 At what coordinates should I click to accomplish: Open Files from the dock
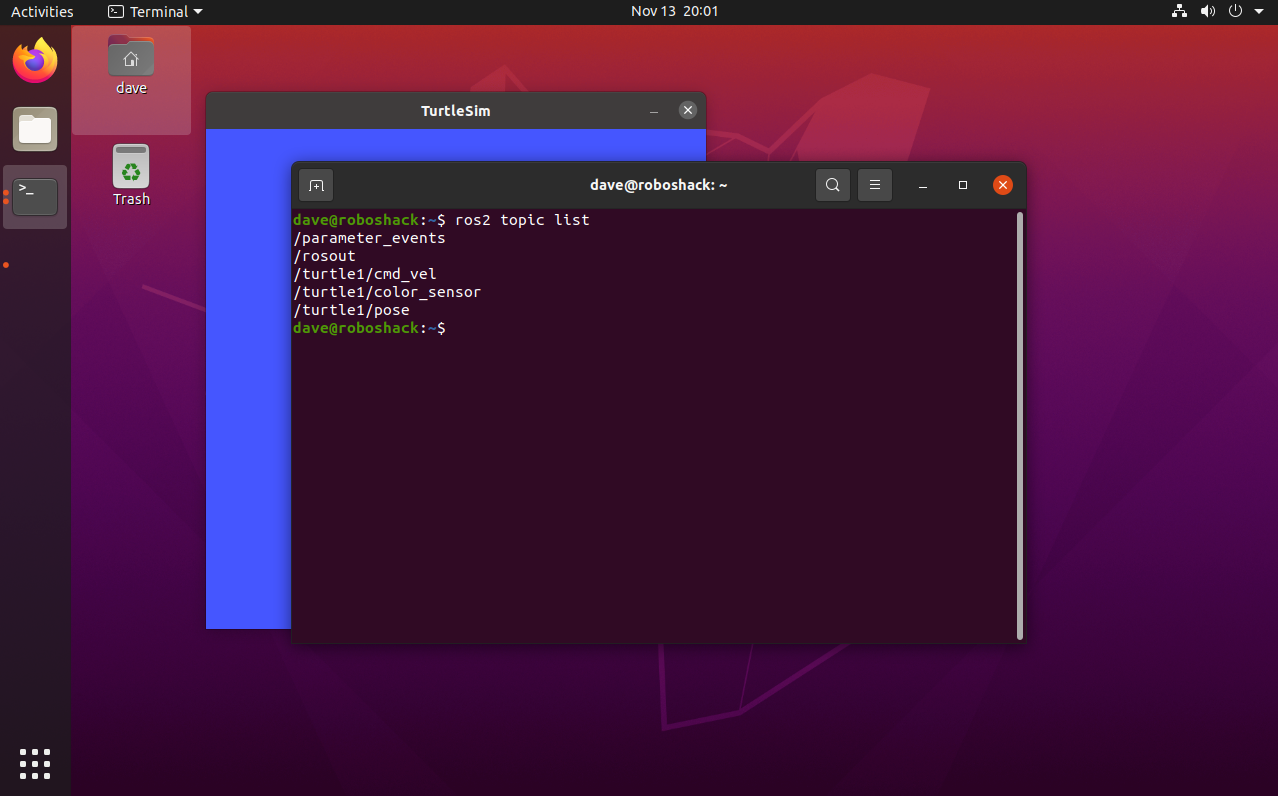(35, 129)
